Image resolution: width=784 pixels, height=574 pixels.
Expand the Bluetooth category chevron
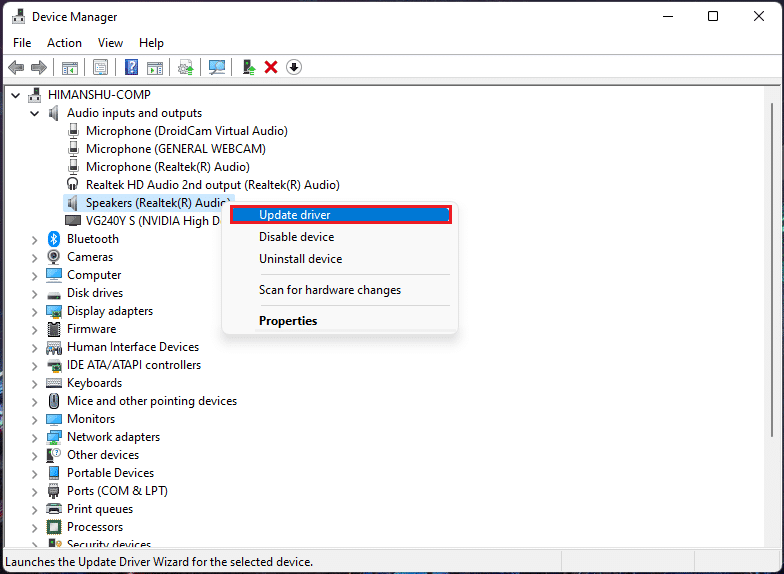pyautogui.click(x=34, y=240)
